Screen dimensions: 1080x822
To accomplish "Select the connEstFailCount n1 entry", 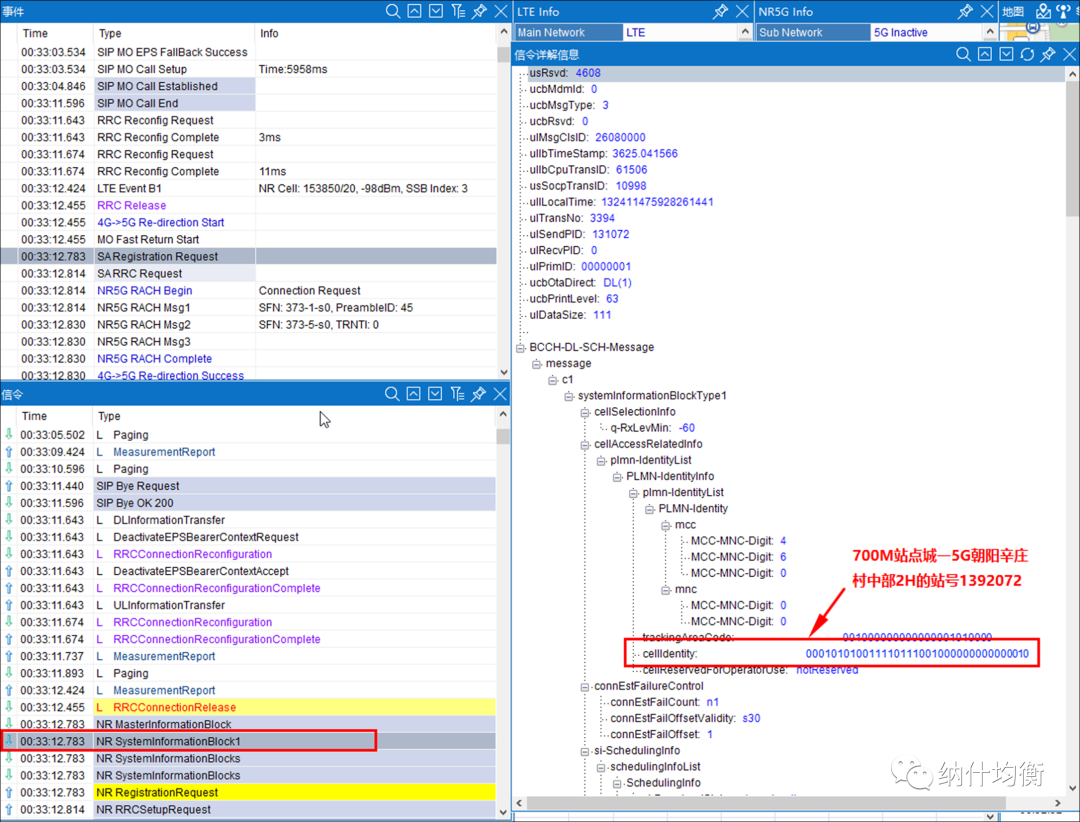I will pos(664,702).
